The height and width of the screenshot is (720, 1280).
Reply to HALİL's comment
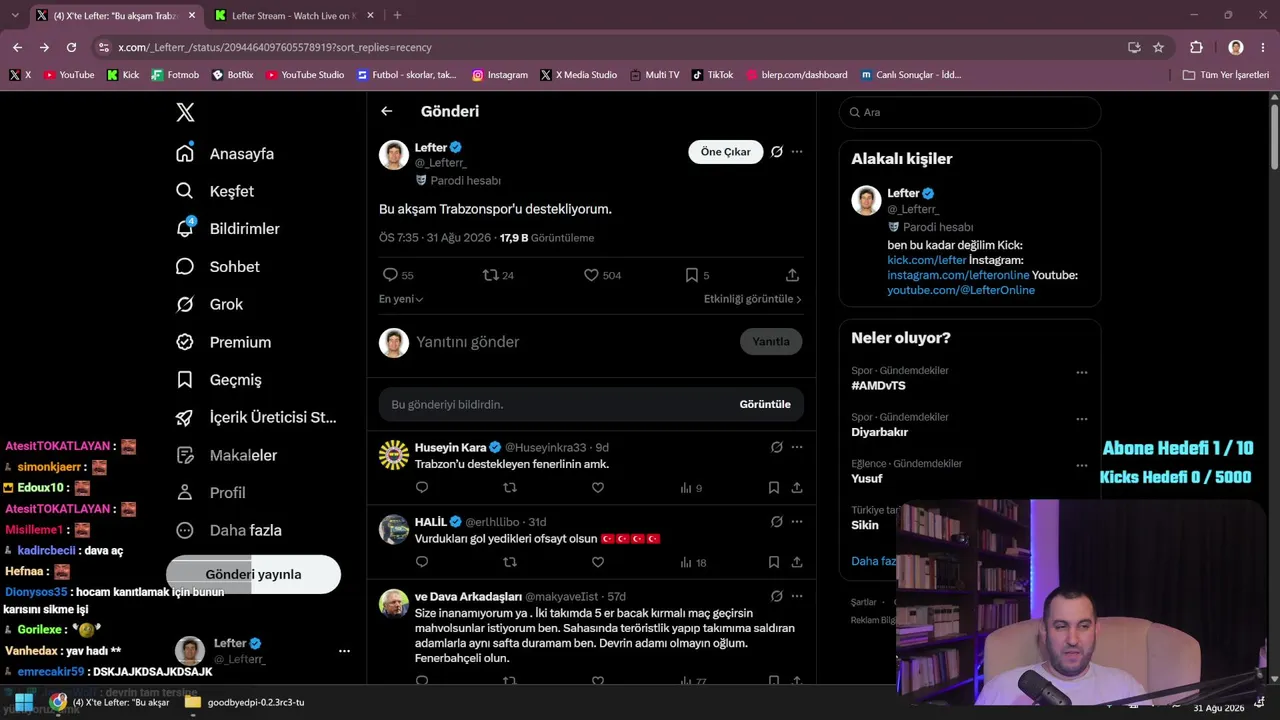coord(422,562)
